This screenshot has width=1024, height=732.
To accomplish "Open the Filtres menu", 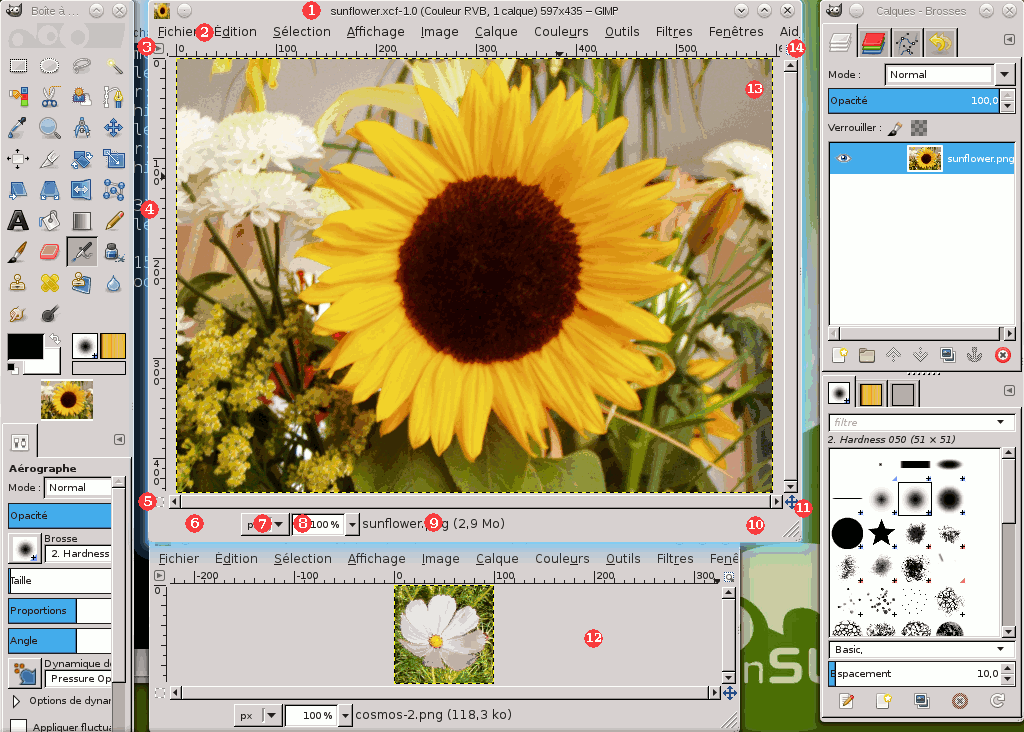I will click(x=673, y=31).
